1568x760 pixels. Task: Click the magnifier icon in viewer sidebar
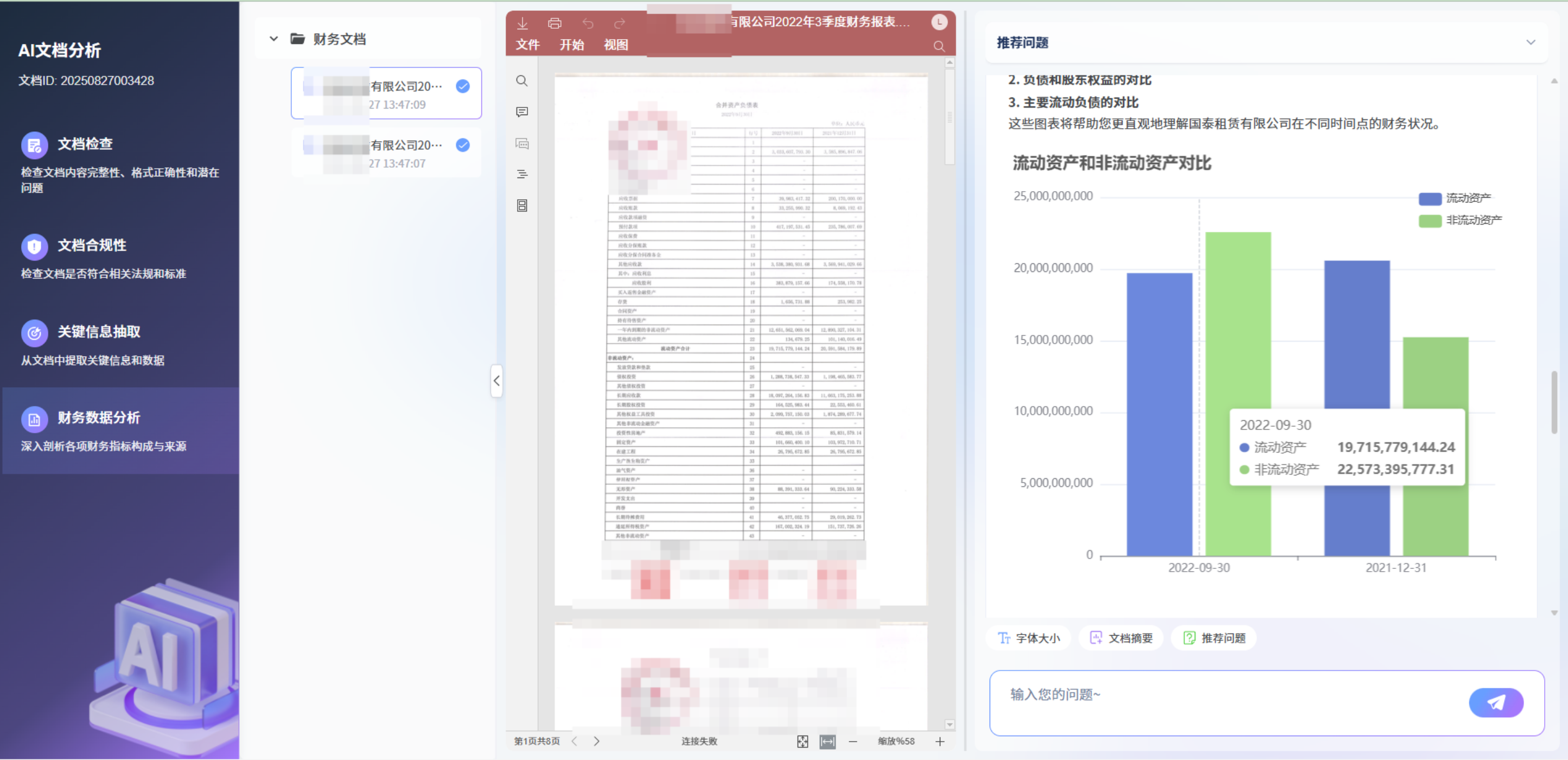coord(521,81)
